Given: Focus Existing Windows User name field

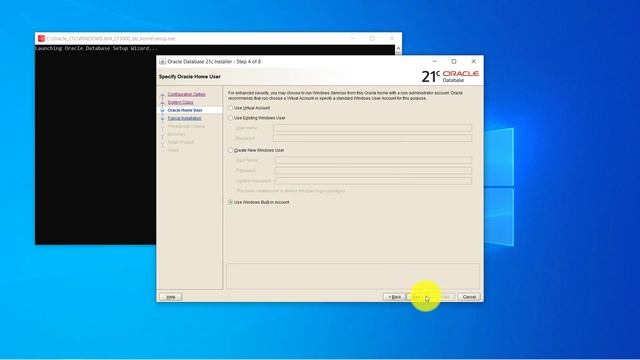Looking at the screenshot, I should (x=372, y=128).
